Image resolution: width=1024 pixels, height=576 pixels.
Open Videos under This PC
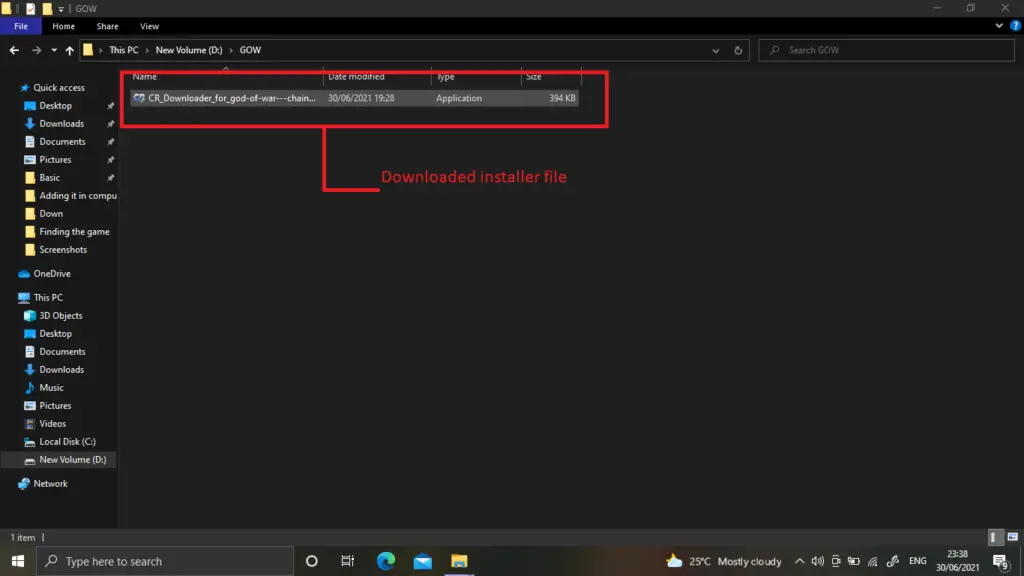[52, 423]
